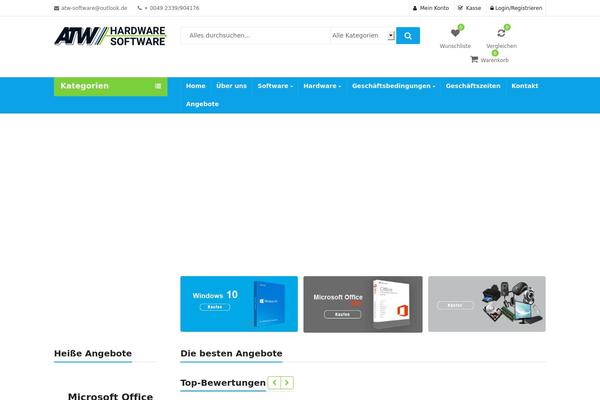Click Kaufen on the Microsoft Office banner
The height and width of the screenshot is (400, 600).
(x=342, y=314)
